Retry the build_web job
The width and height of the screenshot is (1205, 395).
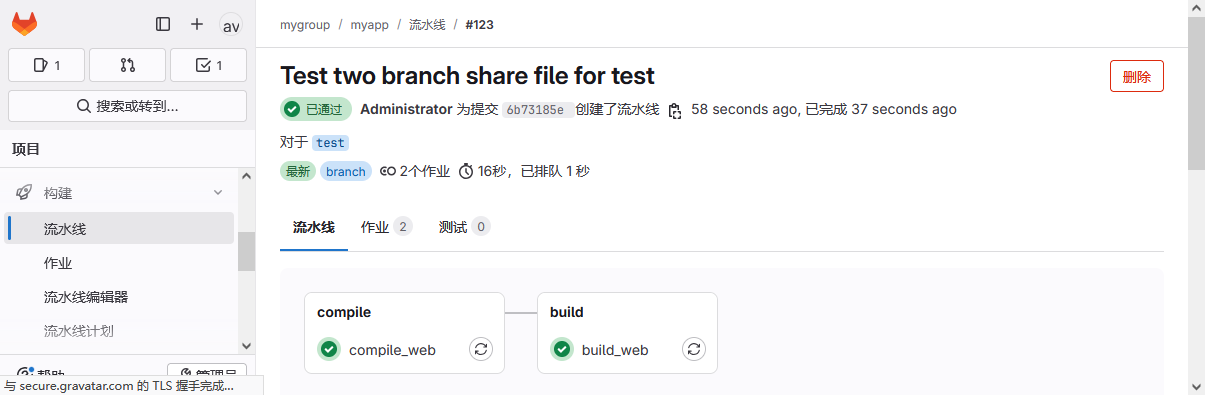694,349
